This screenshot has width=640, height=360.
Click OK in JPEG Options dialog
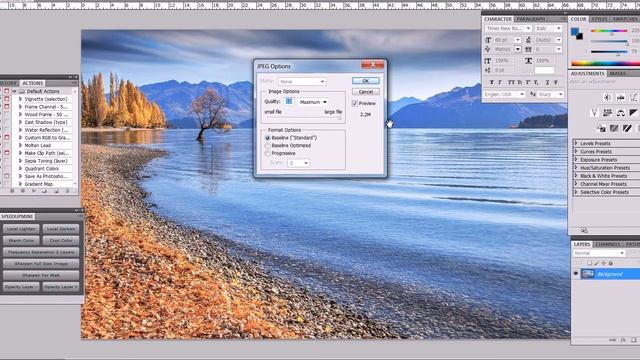pyautogui.click(x=366, y=81)
